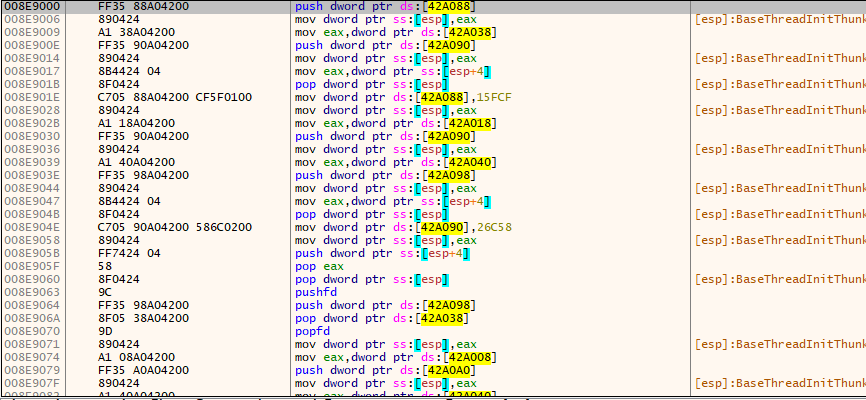The width and height of the screenshot is (866, 400).
Task: Click instruction push dword ptr ds:[42A0A0]
Action: click(386, 370)
